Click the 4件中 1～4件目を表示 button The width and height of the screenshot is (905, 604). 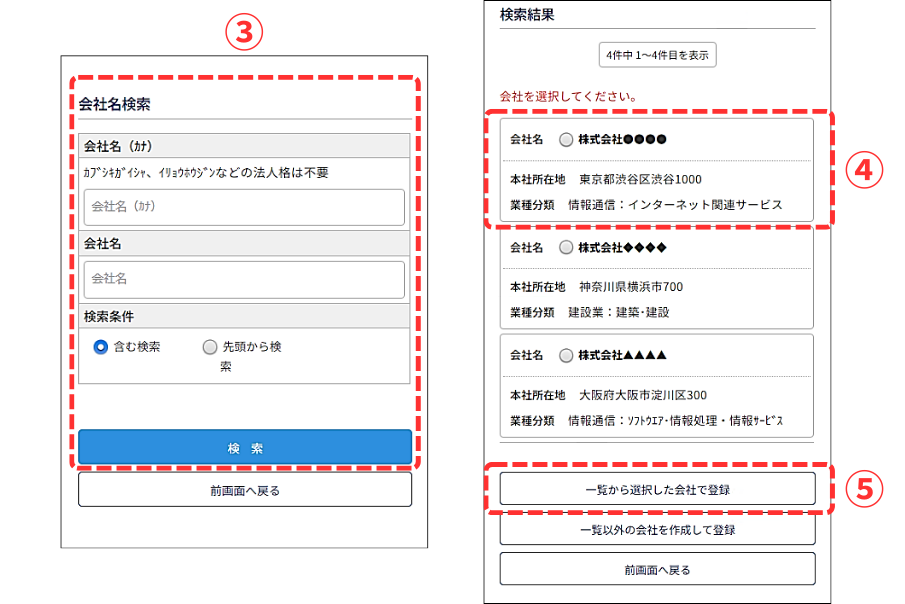tap(657, 55)
